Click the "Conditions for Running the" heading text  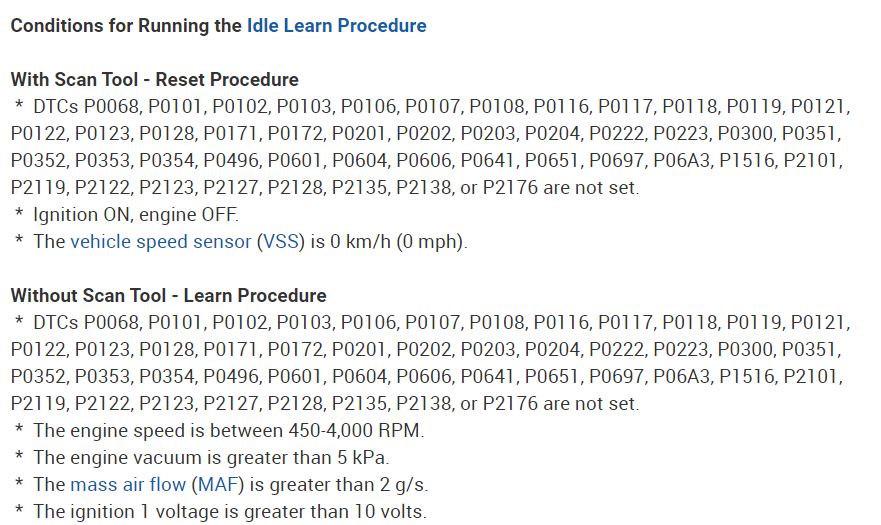click(126, 25)
